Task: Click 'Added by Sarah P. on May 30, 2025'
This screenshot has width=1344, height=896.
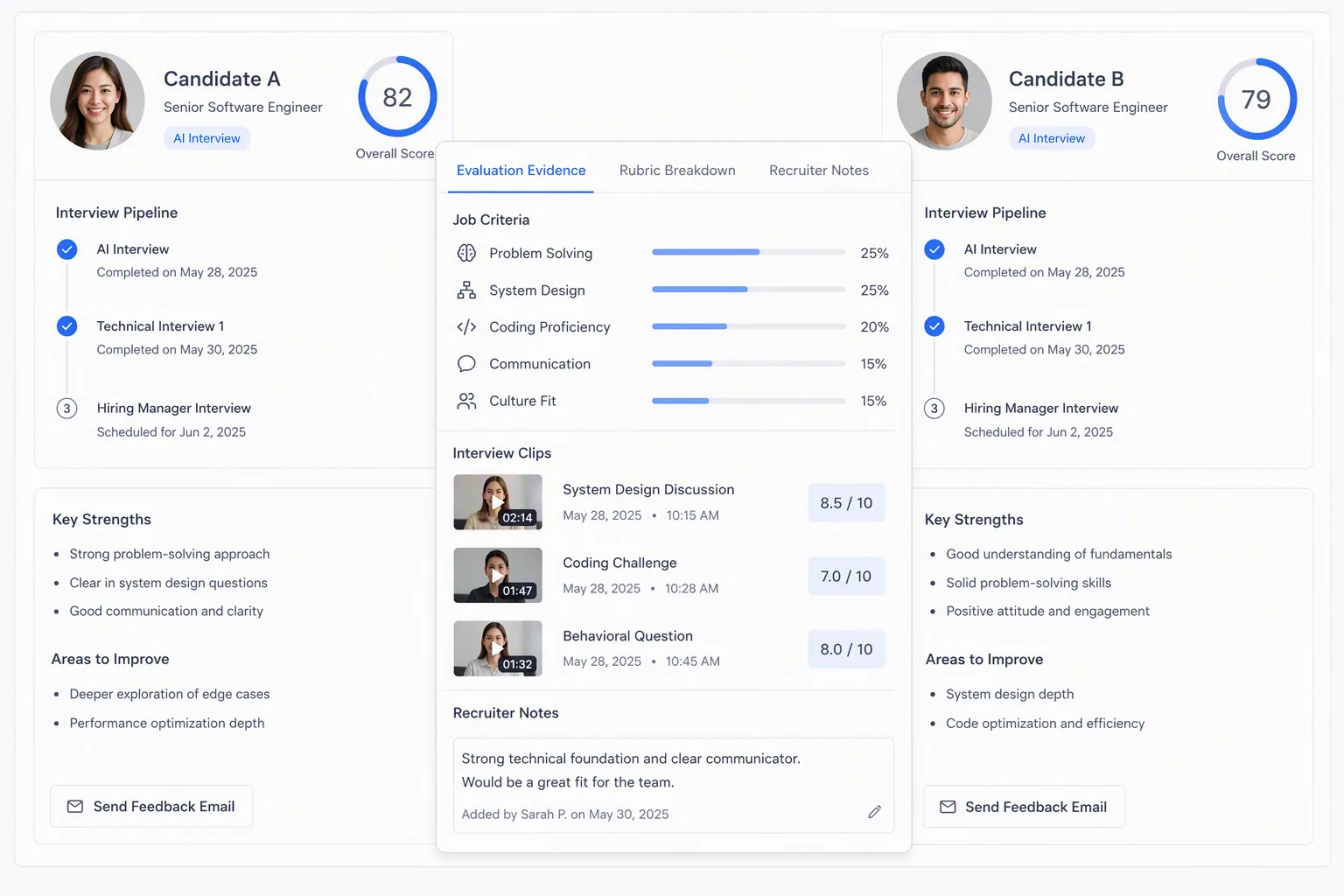Action: pyautogui.click(x=565, y=815)
